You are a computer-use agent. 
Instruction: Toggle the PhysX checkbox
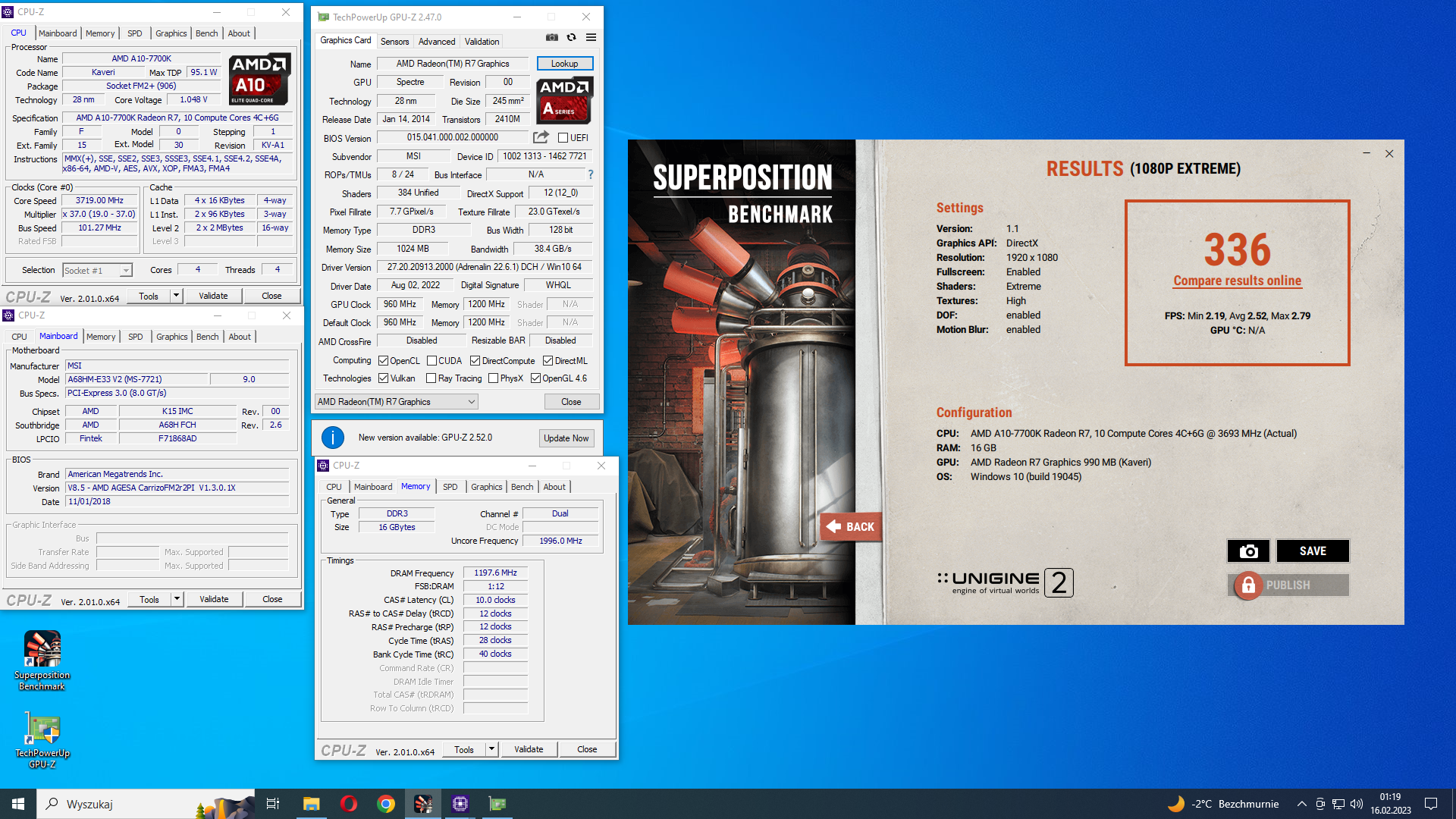pos(494,378)
